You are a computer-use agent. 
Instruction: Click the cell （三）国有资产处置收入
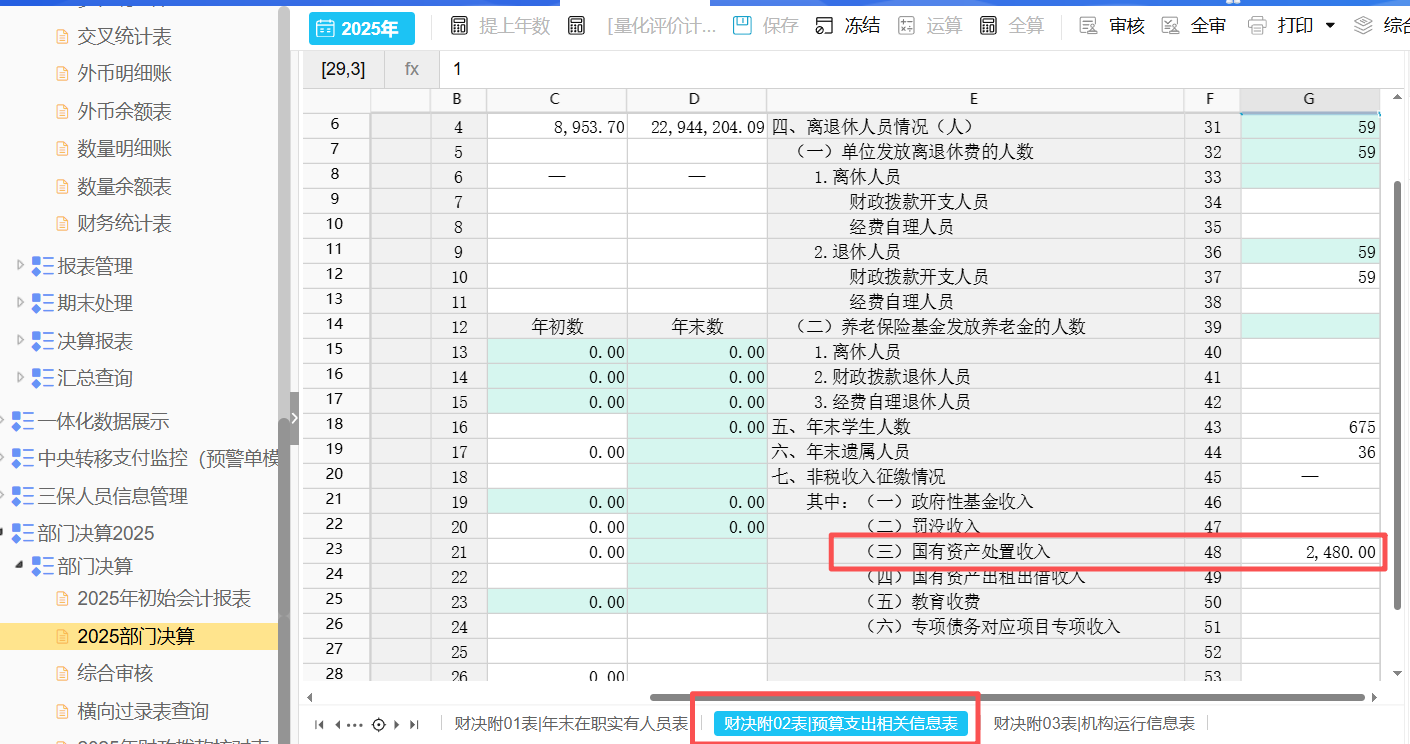click(x=975, y=552)
